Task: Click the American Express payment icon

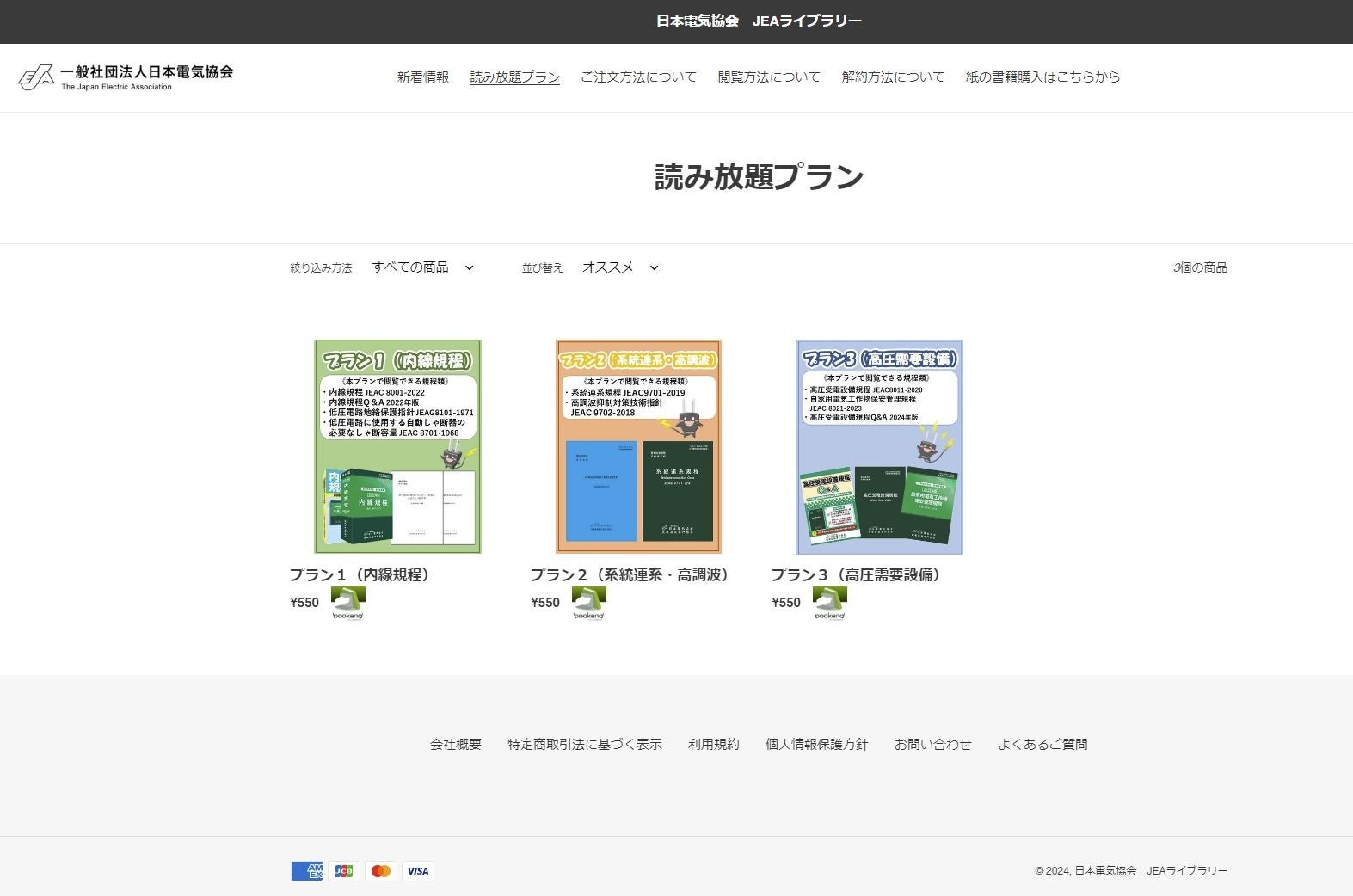Action: pos(307,871)
